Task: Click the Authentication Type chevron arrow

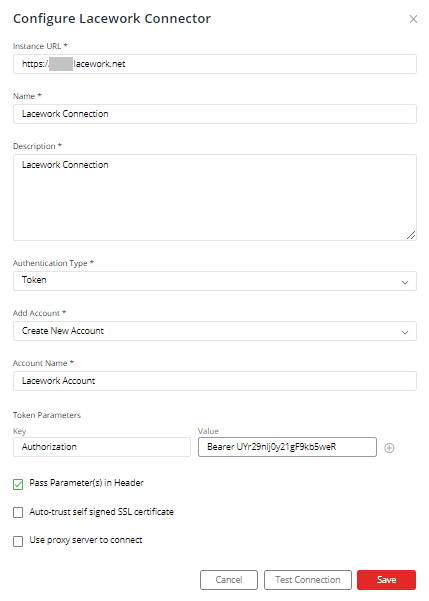Action: (405, 282)
